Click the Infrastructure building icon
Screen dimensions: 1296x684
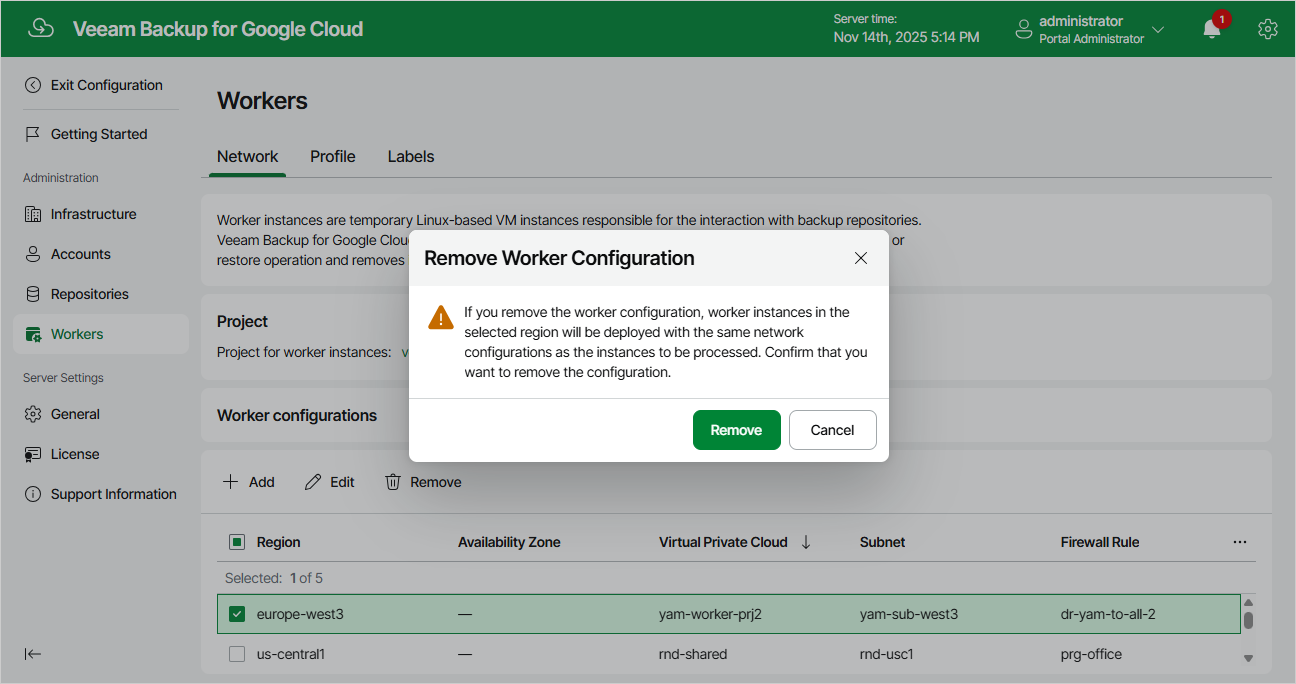pos(33,214)
